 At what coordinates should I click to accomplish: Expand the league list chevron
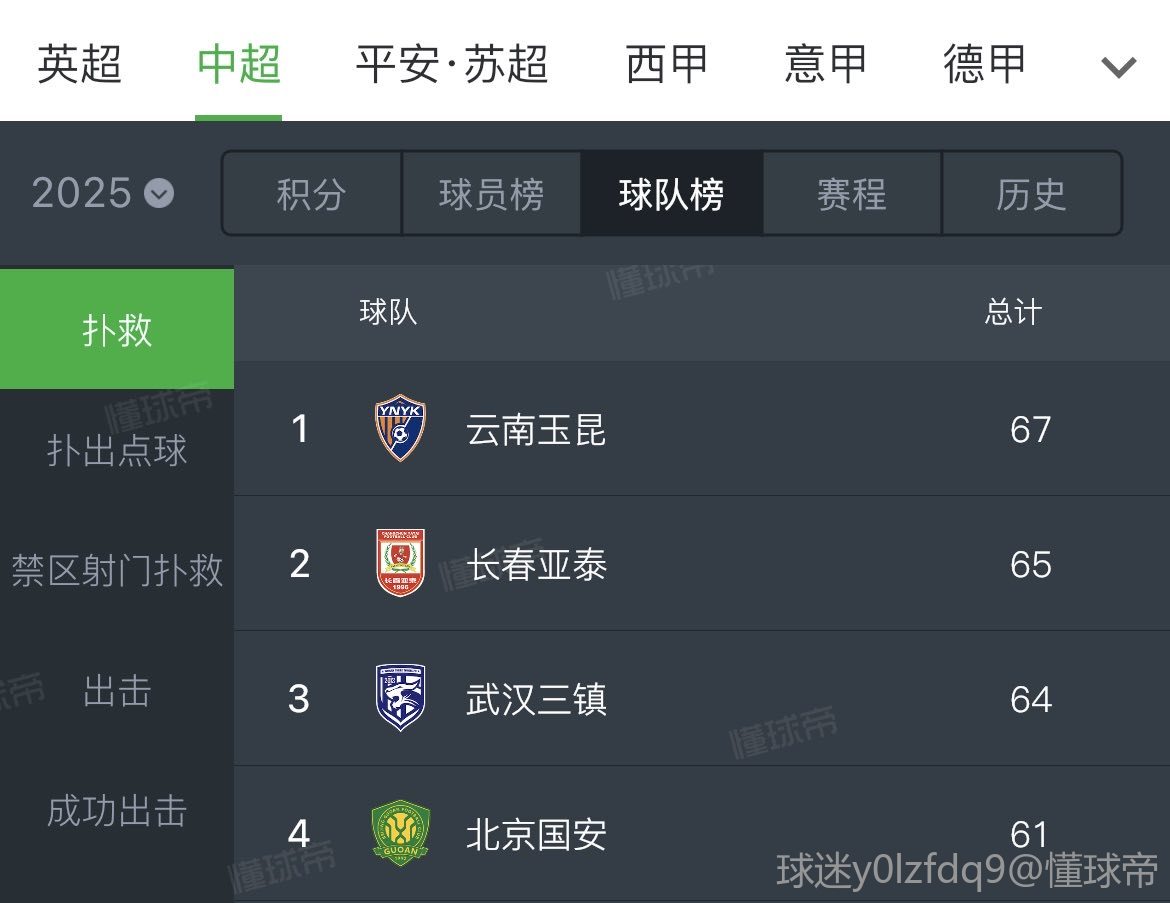click(1118, 66)
